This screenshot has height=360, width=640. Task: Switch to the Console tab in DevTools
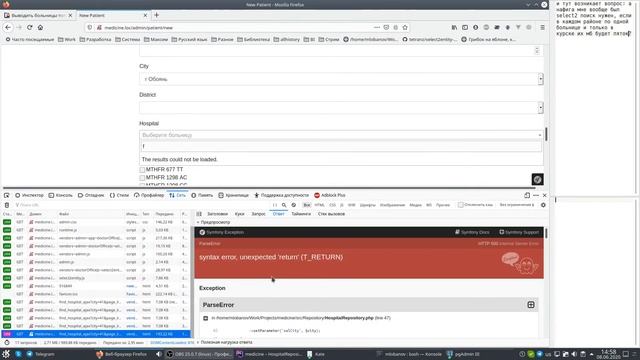click(x=60, y=195)
